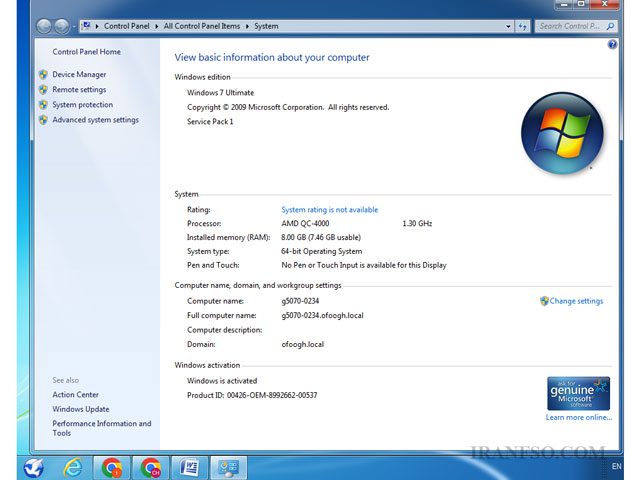Viewport: 640px width, 480px height.
Task: Click the Back navigation arrow button
Action: coord(44,27)
